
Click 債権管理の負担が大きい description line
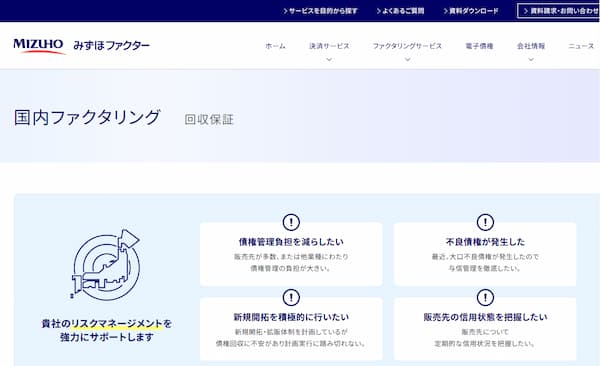point(291,269)
